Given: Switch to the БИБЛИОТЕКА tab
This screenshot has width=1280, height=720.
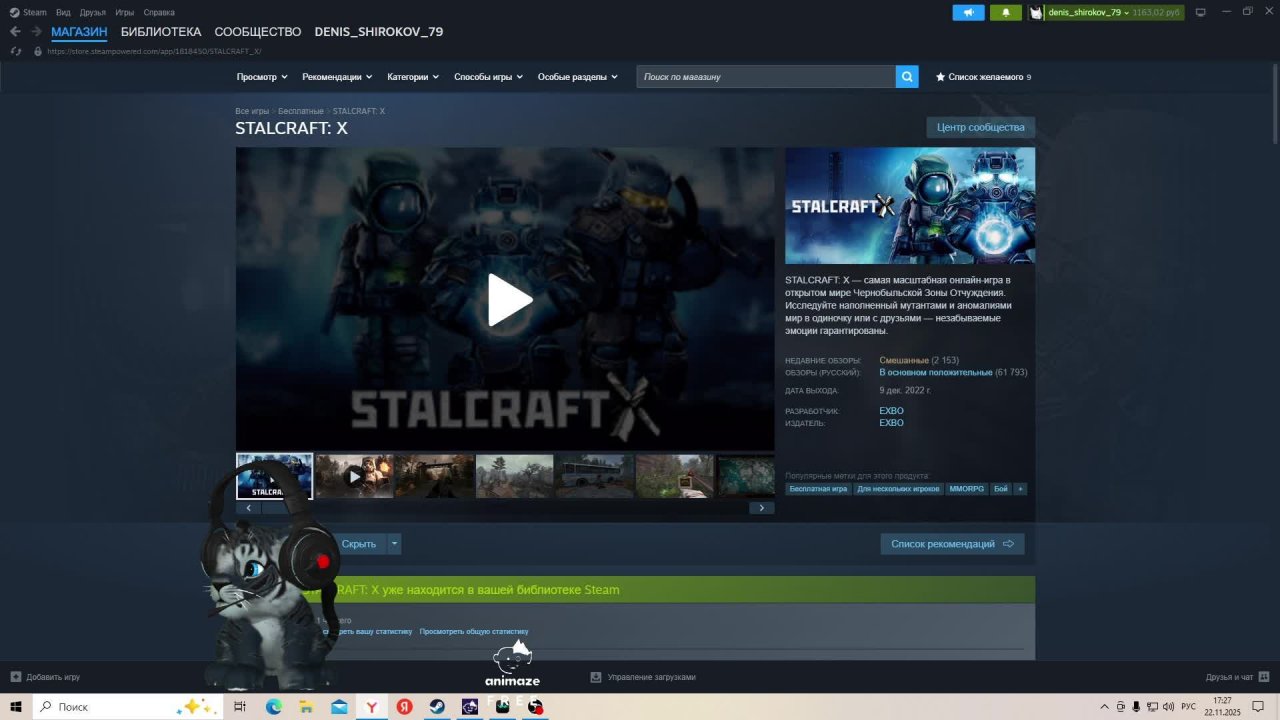Looking at the screenshot, I should (x=161, y=32).
